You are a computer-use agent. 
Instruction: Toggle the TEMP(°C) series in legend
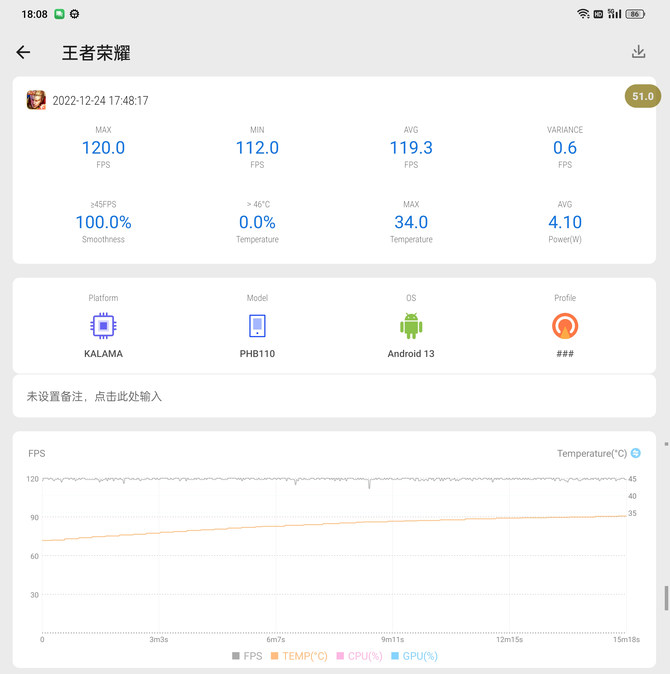(299, 656)
